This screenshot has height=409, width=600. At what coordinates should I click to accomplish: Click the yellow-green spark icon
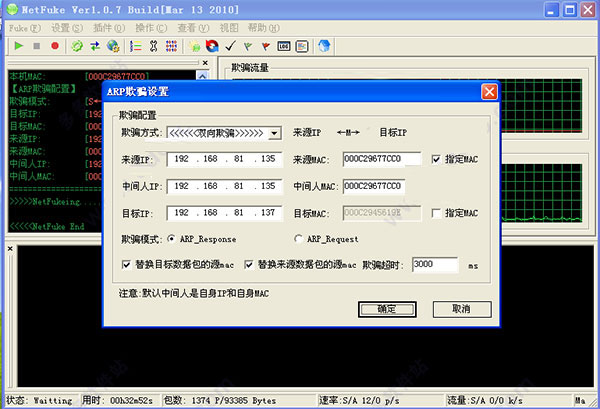[195, 46]
